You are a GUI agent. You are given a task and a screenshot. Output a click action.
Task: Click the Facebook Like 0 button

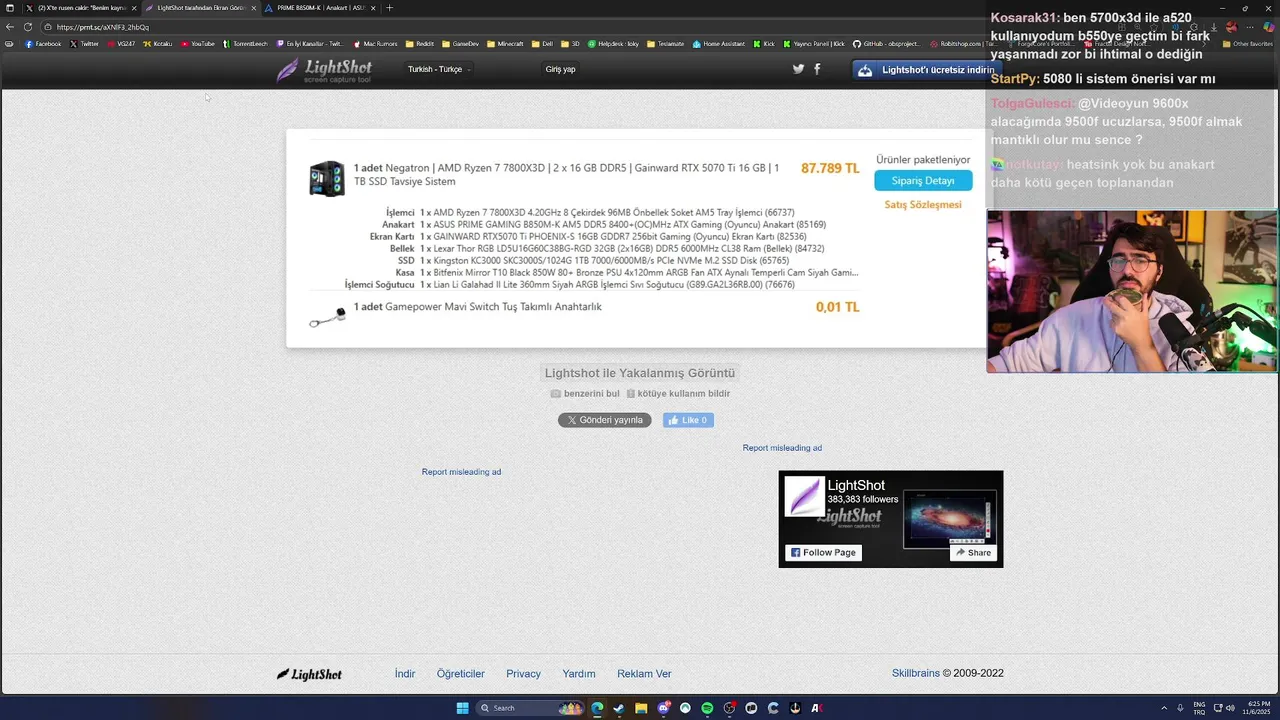[x=688, y=420]
